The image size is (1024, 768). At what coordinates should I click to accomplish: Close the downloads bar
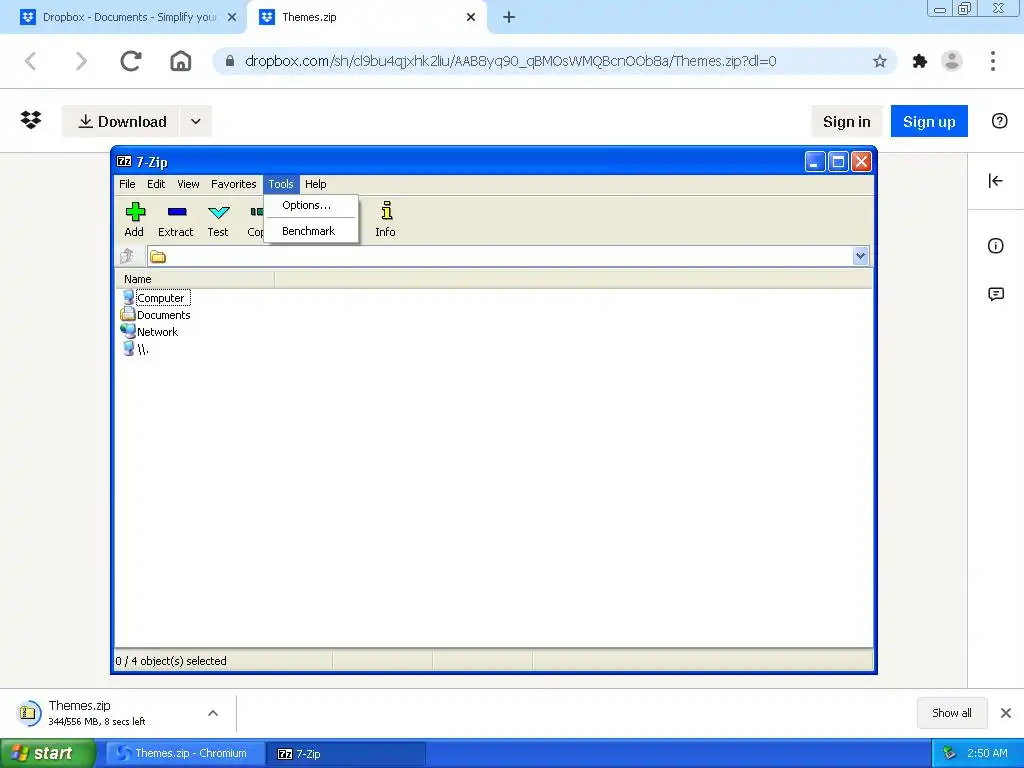tap(1006, 712)
